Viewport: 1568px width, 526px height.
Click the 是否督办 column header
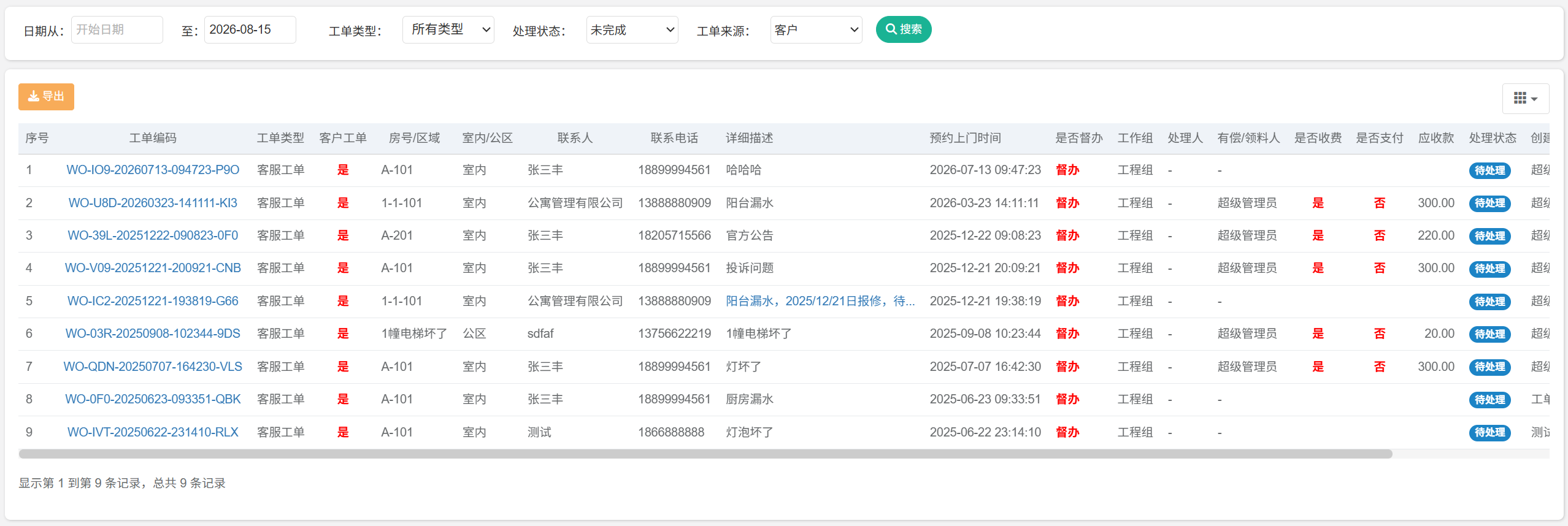click(1079, 138)
